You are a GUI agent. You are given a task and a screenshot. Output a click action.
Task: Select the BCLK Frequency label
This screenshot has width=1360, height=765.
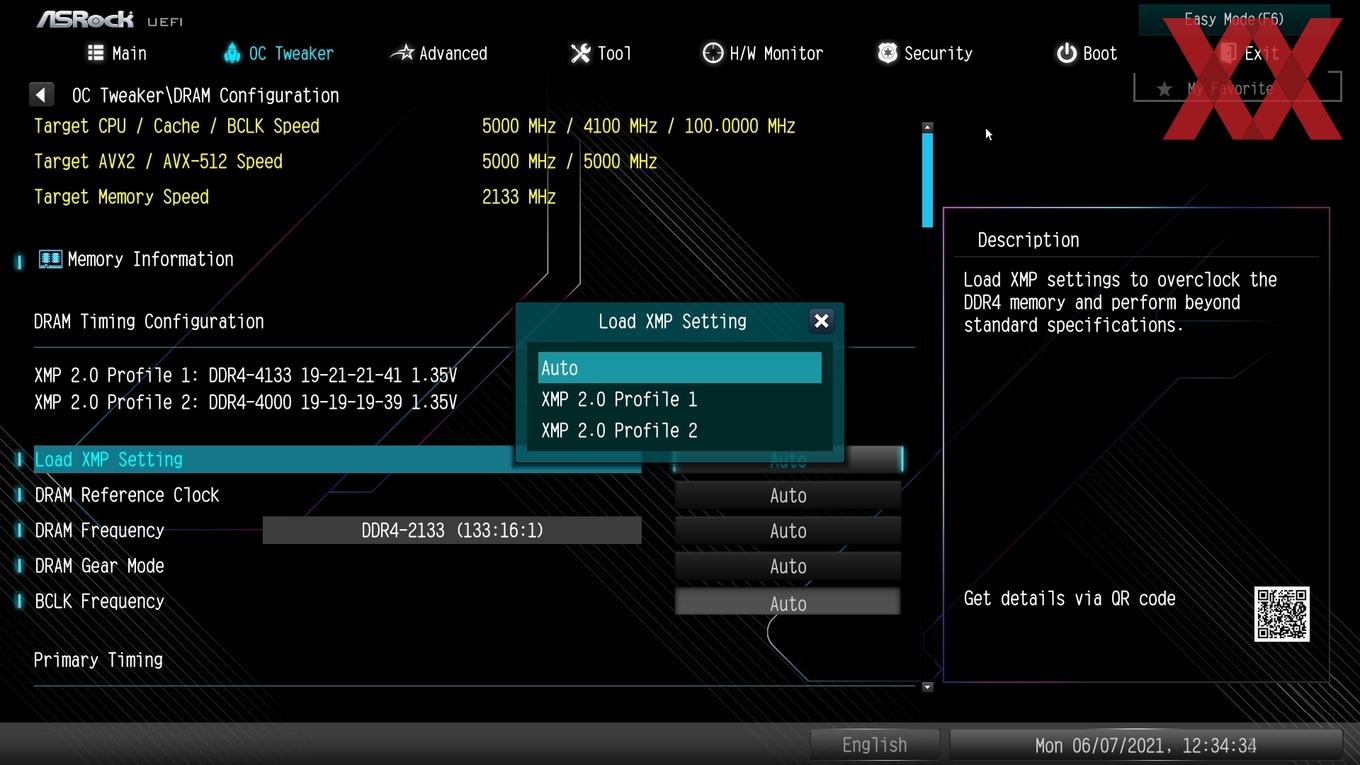tap(99, 601)
